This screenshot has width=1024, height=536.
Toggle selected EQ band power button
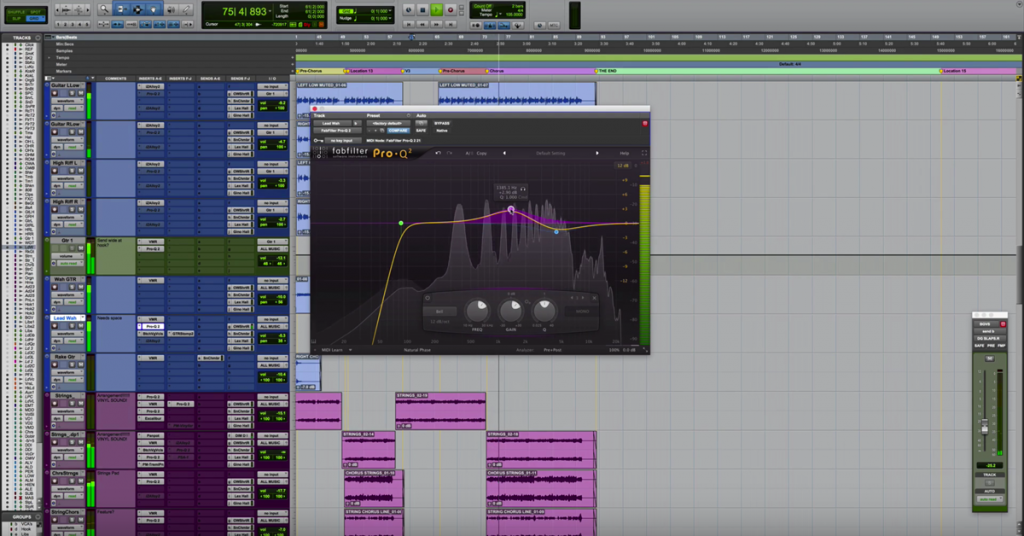[428, 298]
